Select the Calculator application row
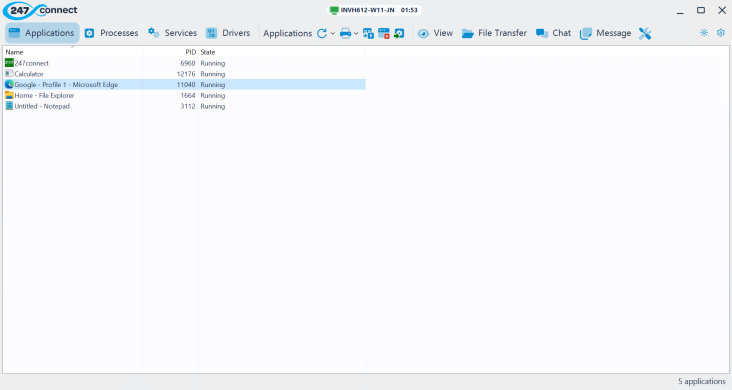The height and width of the screenshot is (390, 732). (184, 74)
